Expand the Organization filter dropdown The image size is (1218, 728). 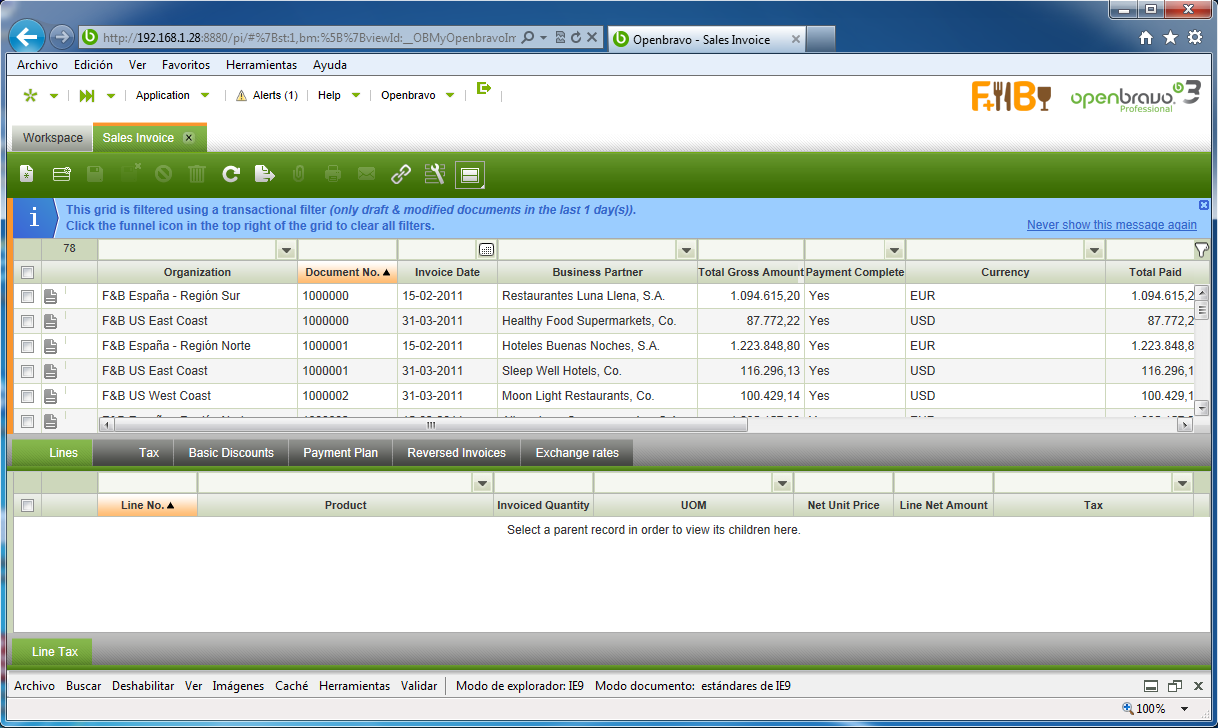point(286,250)
